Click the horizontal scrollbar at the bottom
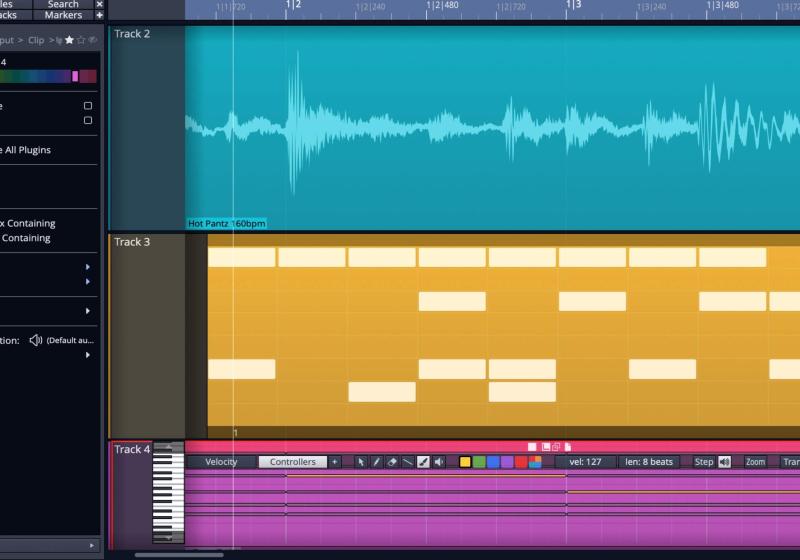 (x=179, y=555)
